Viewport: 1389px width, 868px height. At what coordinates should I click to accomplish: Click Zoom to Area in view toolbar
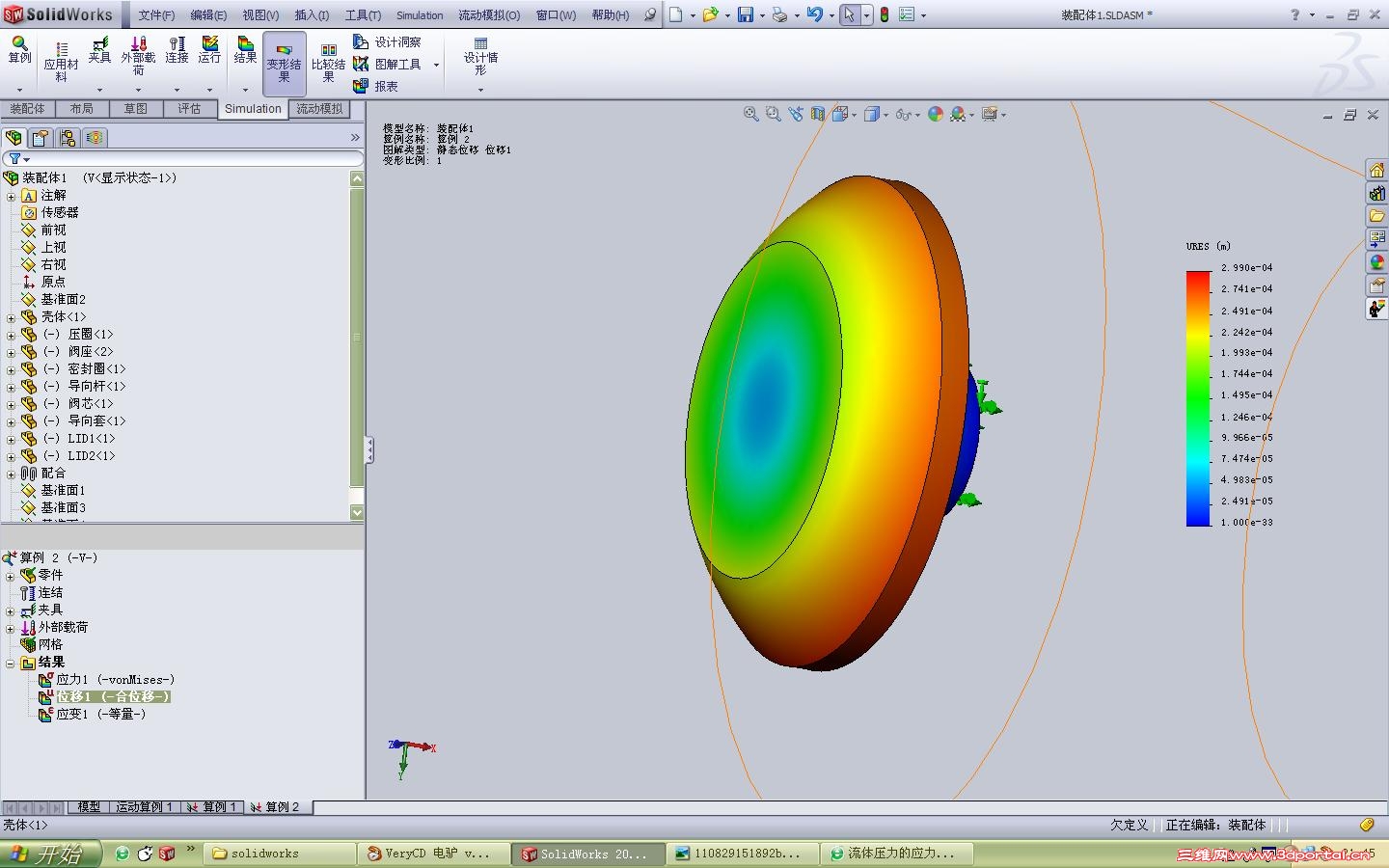[x=773, y=114]
